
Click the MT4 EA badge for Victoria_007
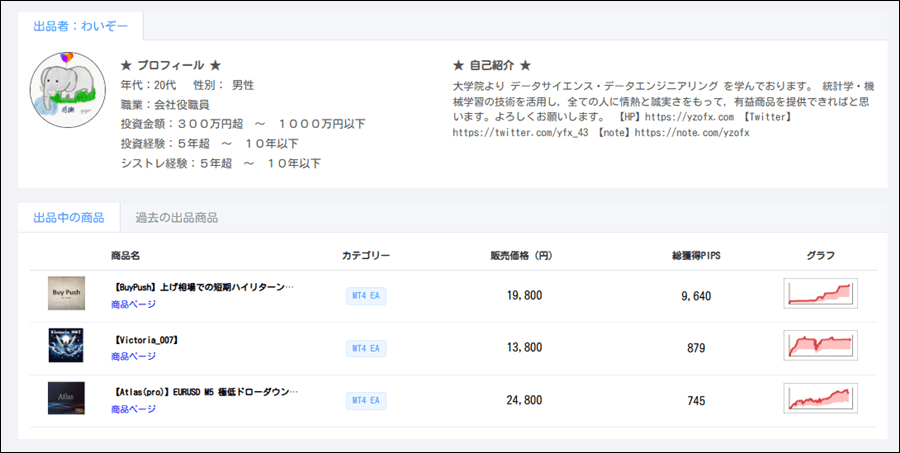pyautogui.click(x=366, y=348)
